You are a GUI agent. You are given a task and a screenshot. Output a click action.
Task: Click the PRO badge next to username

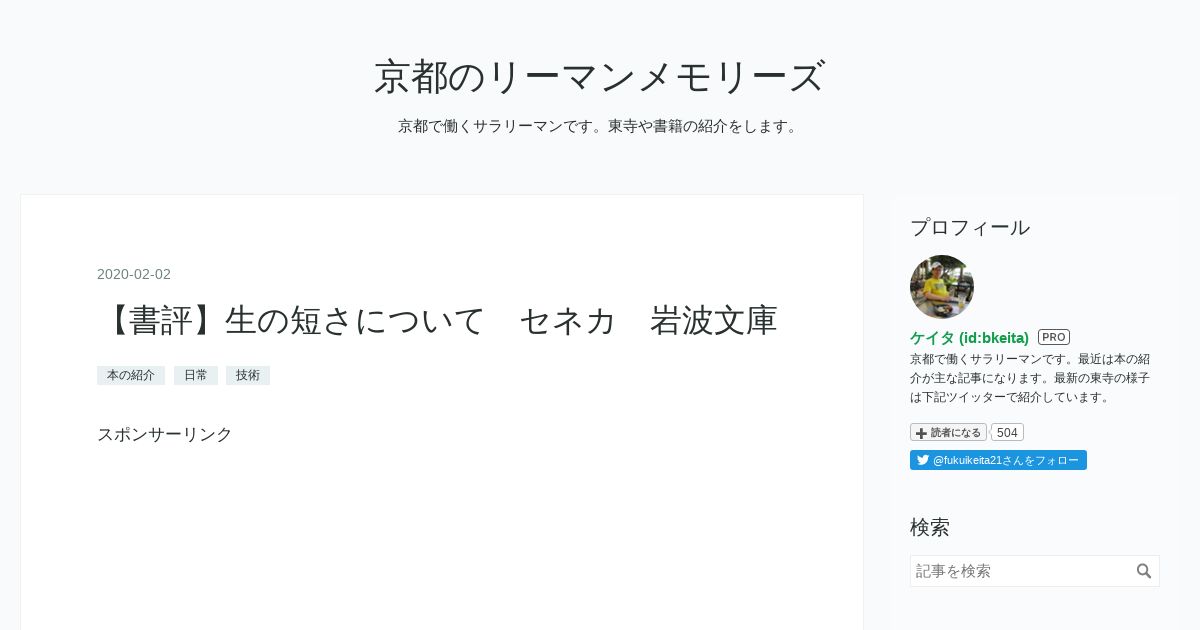point(1054,337)
